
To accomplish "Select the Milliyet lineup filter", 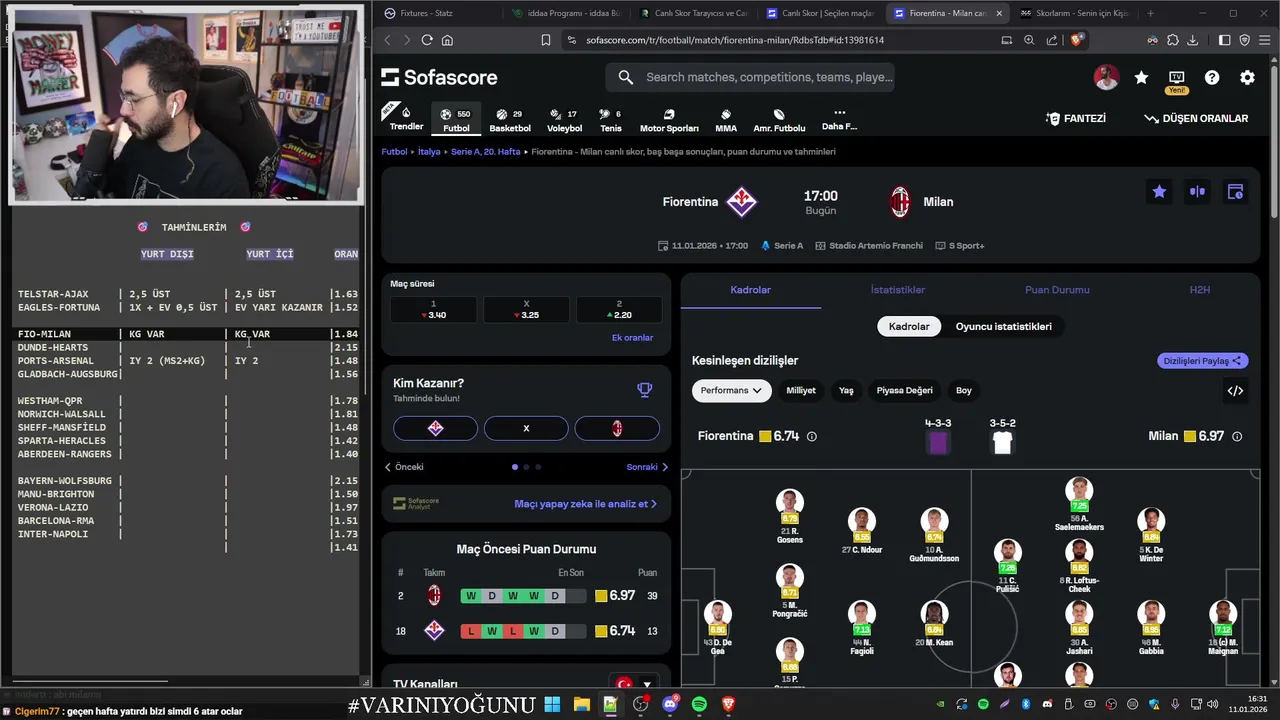I will pos(801,390).
